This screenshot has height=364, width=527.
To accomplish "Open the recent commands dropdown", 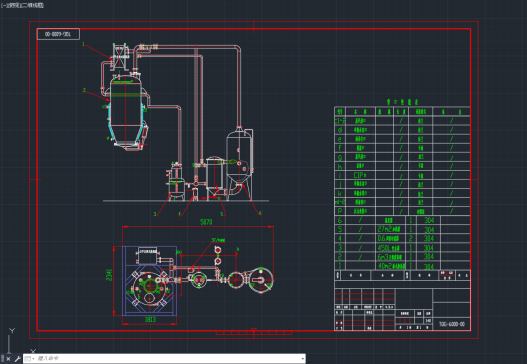I will pyautogui.click(x=29, y=359).
